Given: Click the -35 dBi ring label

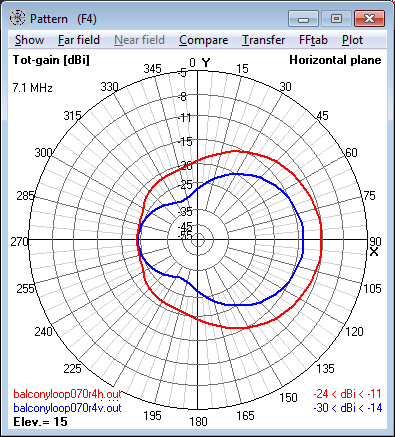Looking at the screenshot, I should coord(185,211).
